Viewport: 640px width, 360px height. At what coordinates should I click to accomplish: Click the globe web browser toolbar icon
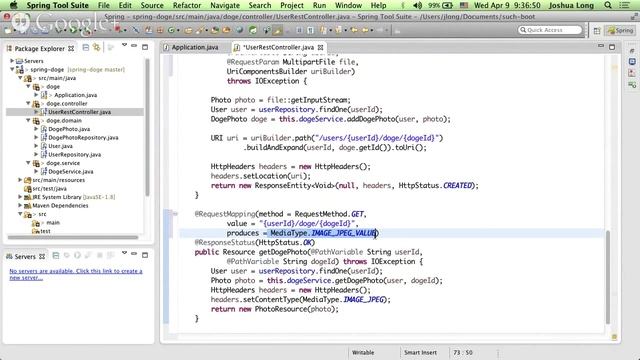click(x=240, y=30)
